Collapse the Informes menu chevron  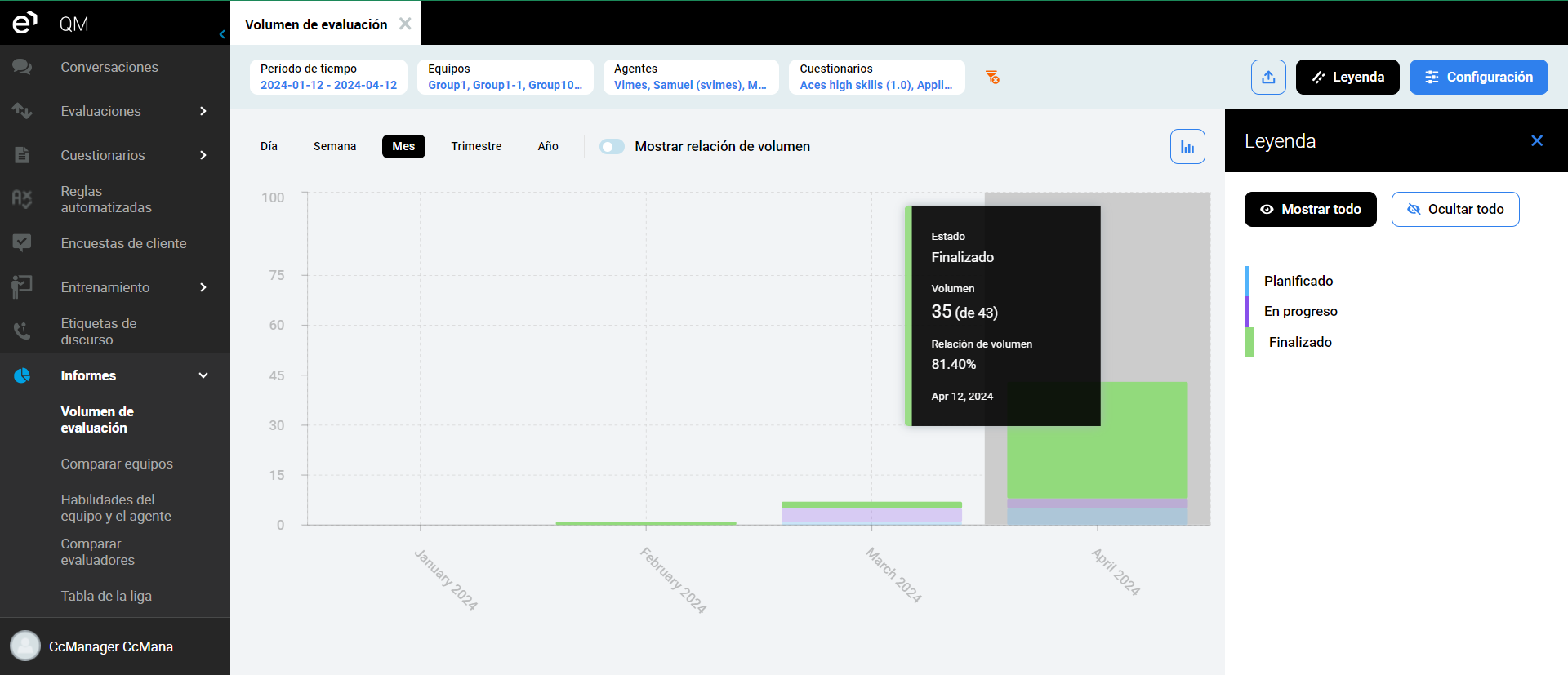(x=203, y=375)
